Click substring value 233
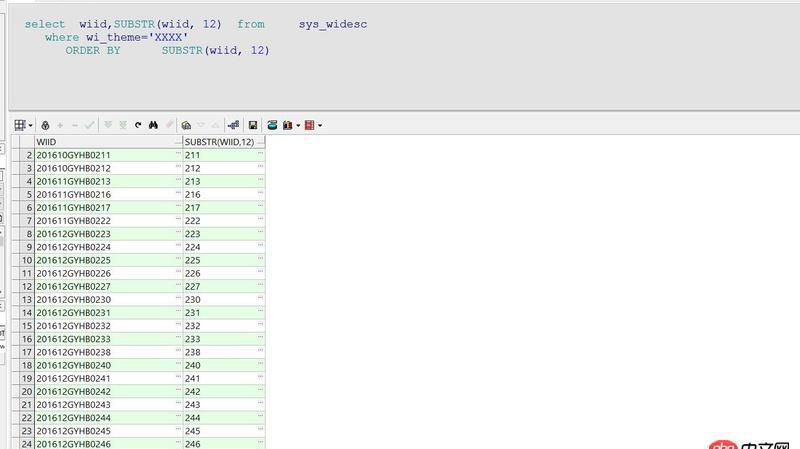Image resolution: width=800 pixels, height=449 pixels. (223, 339)
